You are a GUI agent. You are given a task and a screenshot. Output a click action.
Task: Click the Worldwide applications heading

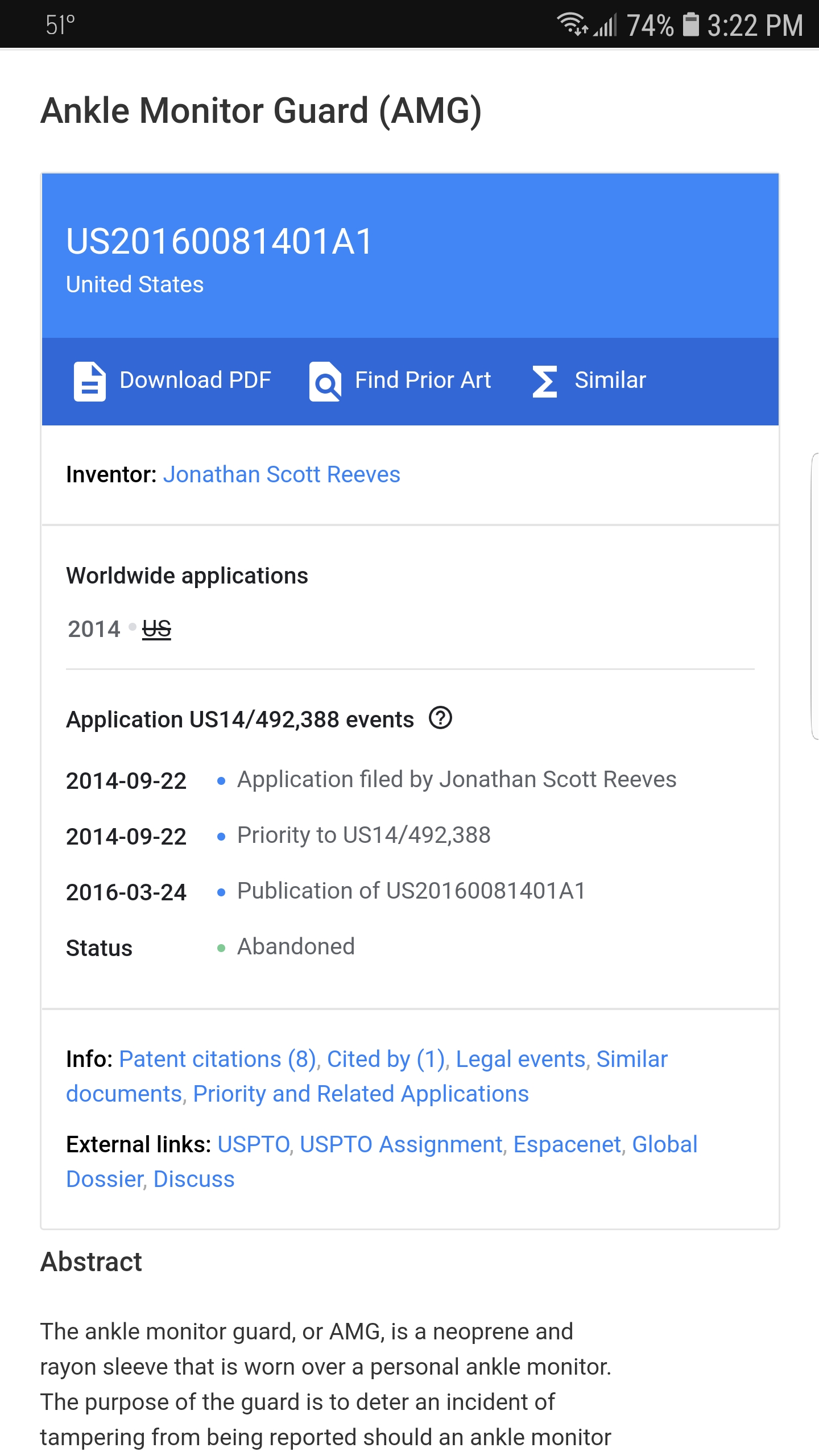tap(187, 576)
